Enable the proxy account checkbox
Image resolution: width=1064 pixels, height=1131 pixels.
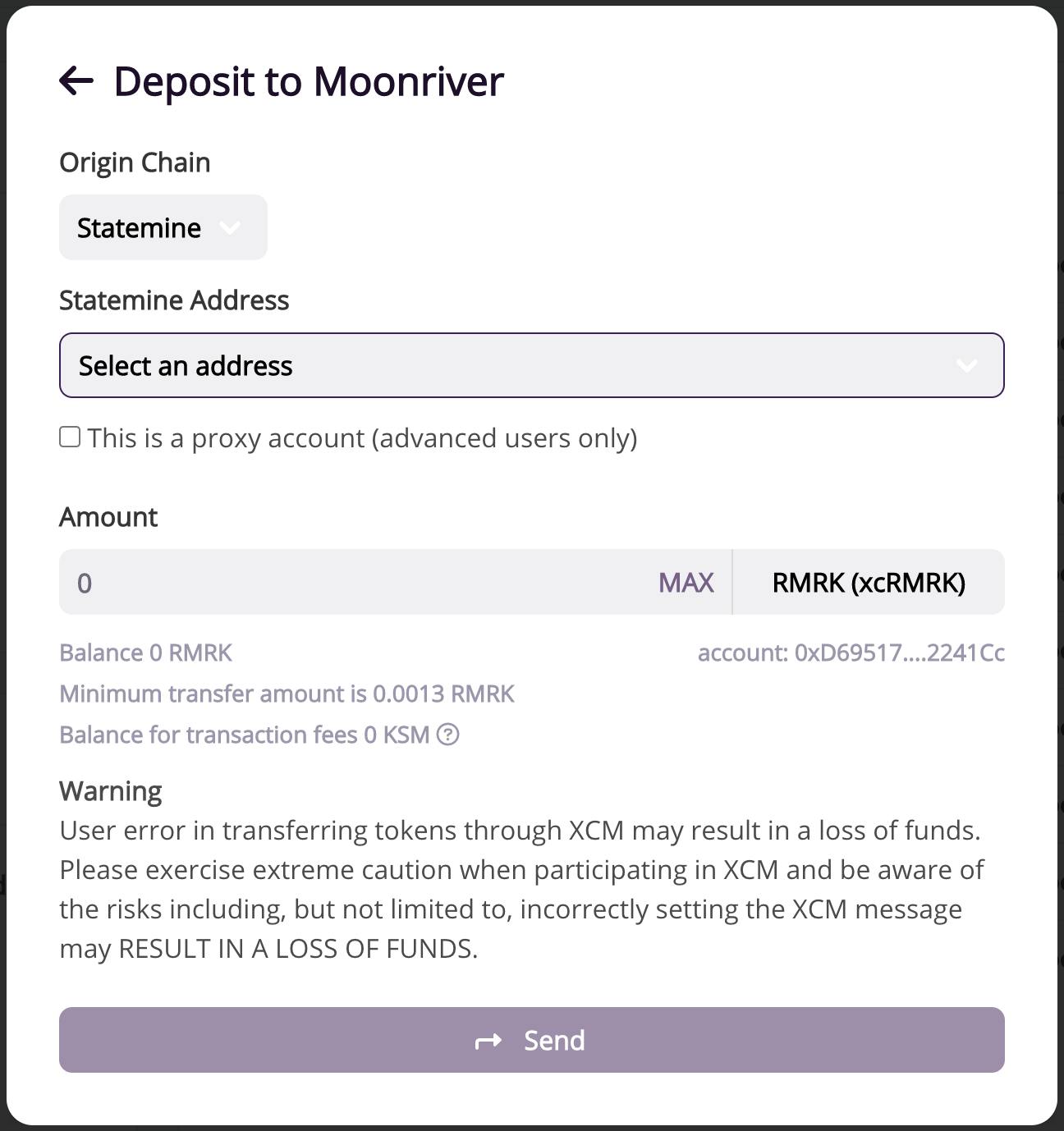click(70, 437)
